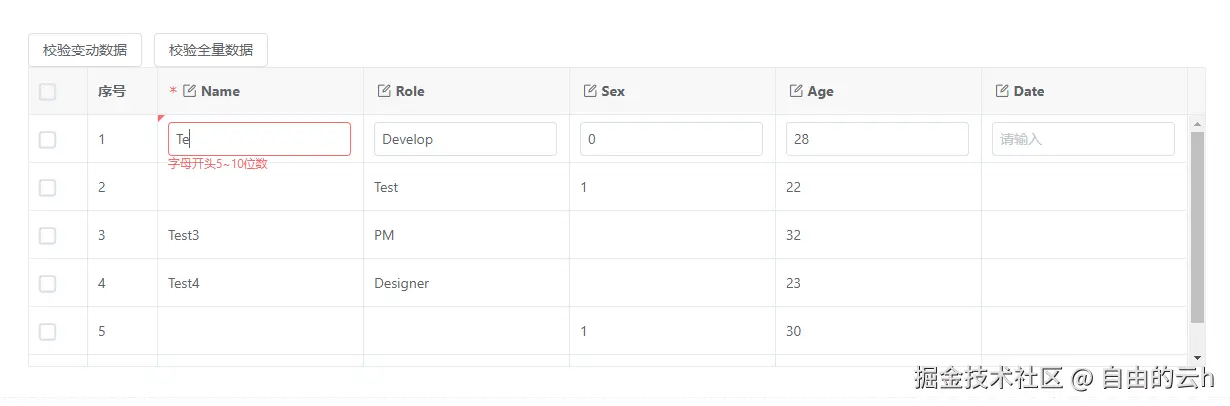Toggle the select-all checkbox in table header

coord(48,92)
